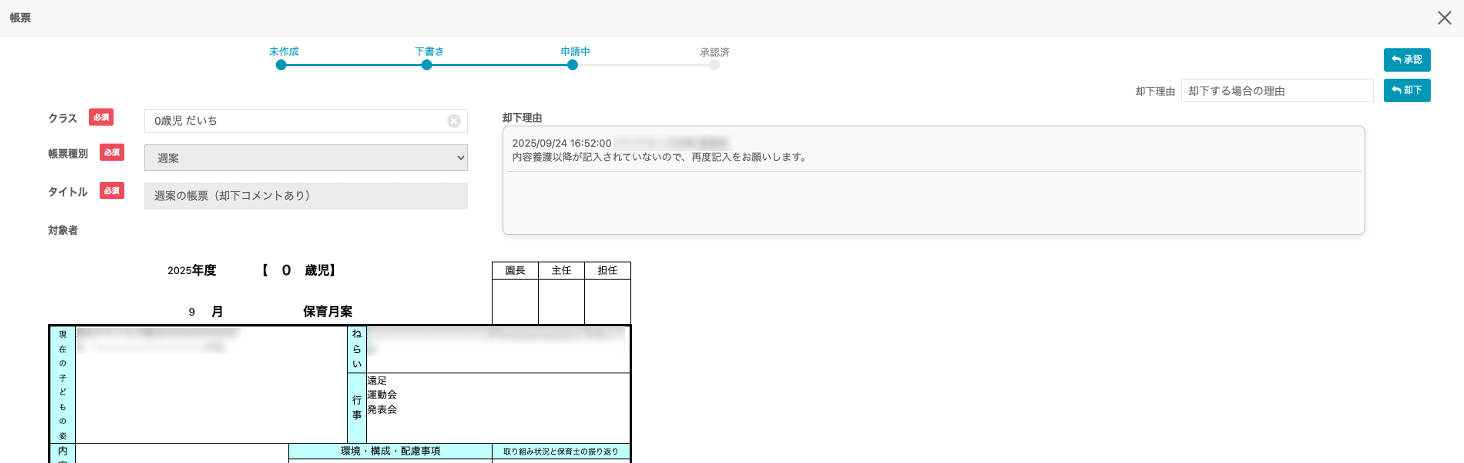Click the 行事 cell listing 遠足

497,408
